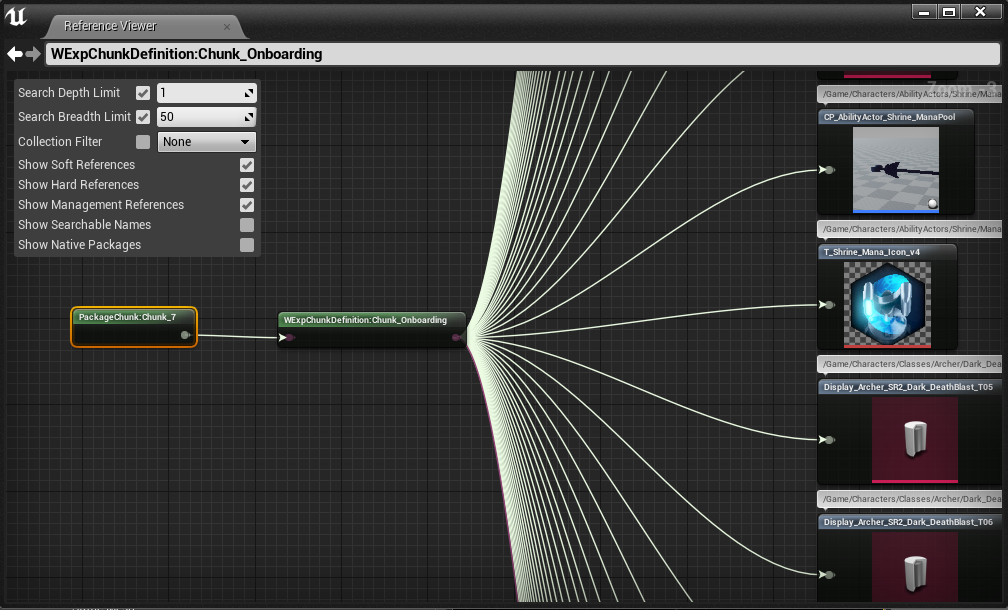Click the output pin on the PackageChunk:Chunk_7 node
Image resolution: width=1008 pixels, height=610 pixels.
pos(185,336)
